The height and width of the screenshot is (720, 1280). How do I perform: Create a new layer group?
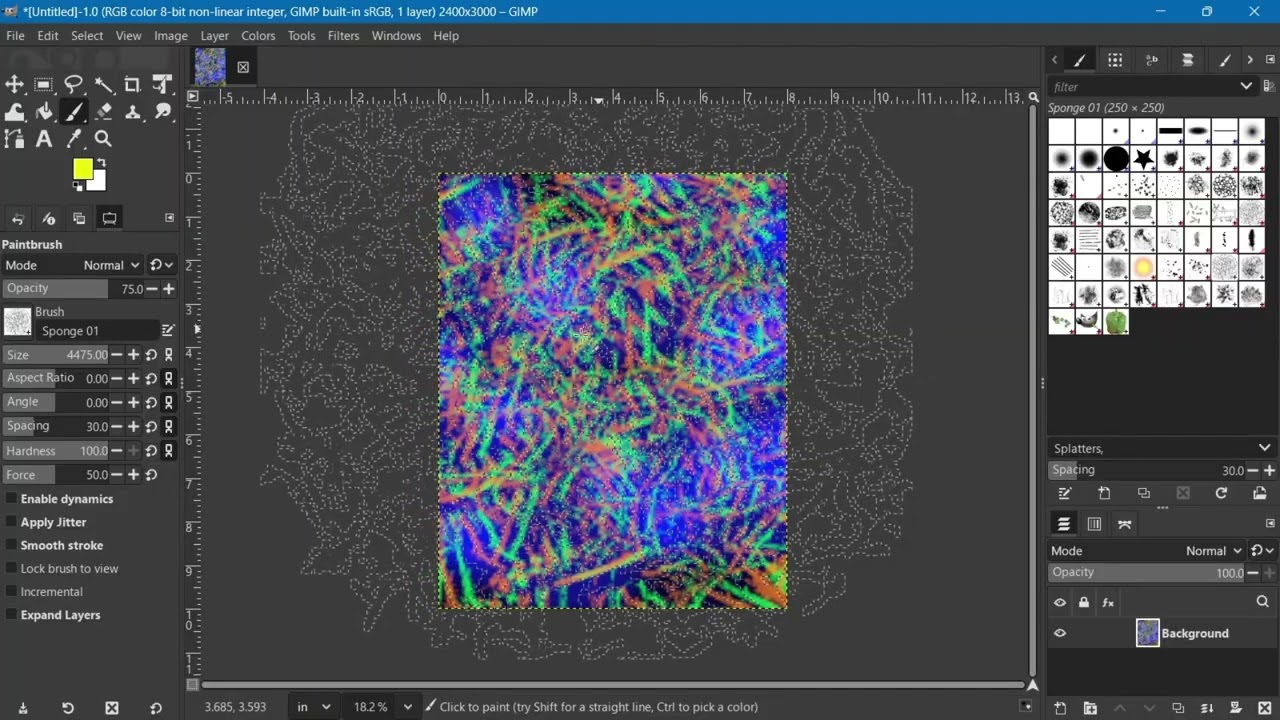tap(1090, 708)
